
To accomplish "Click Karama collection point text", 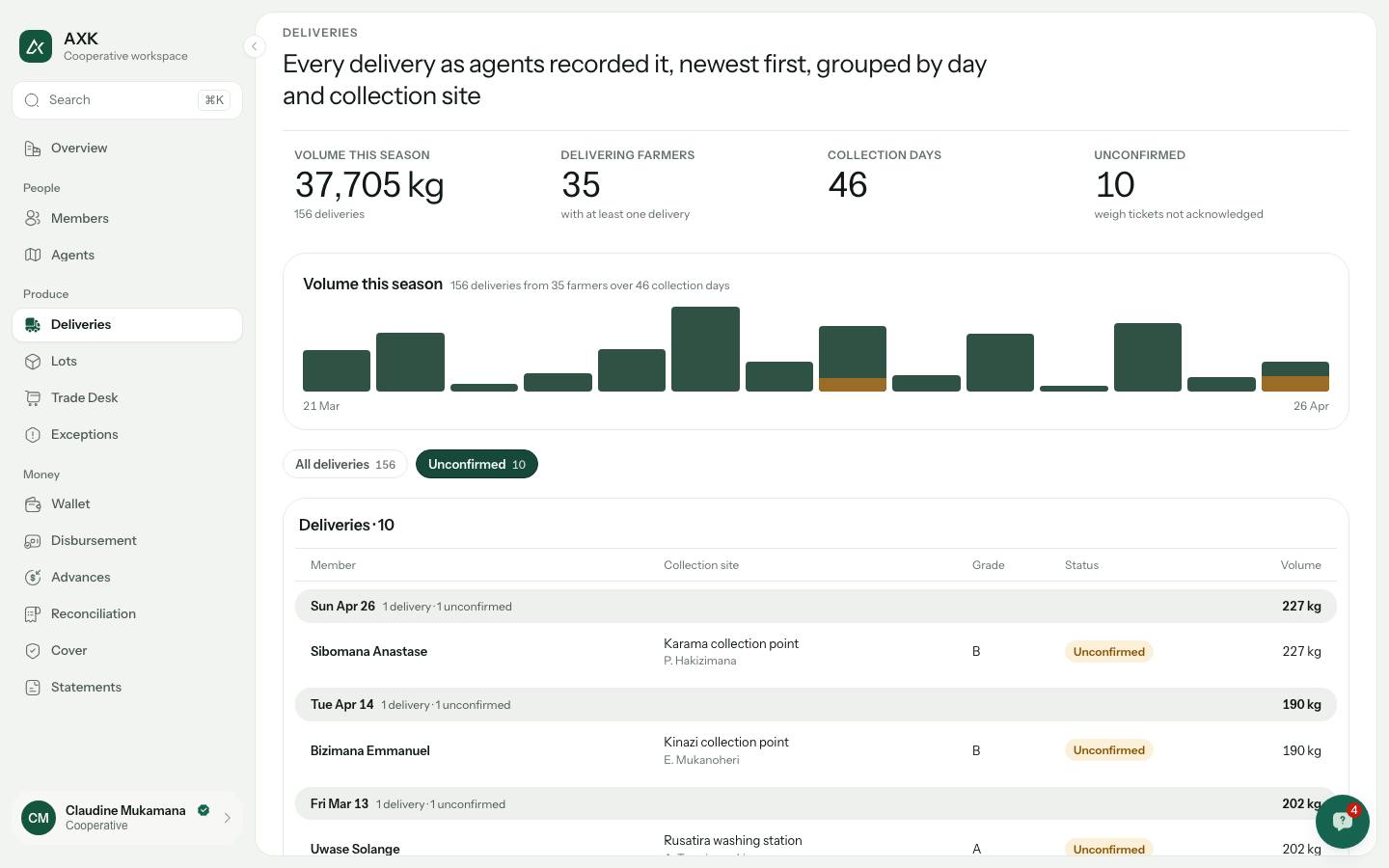I will [731, 643].
